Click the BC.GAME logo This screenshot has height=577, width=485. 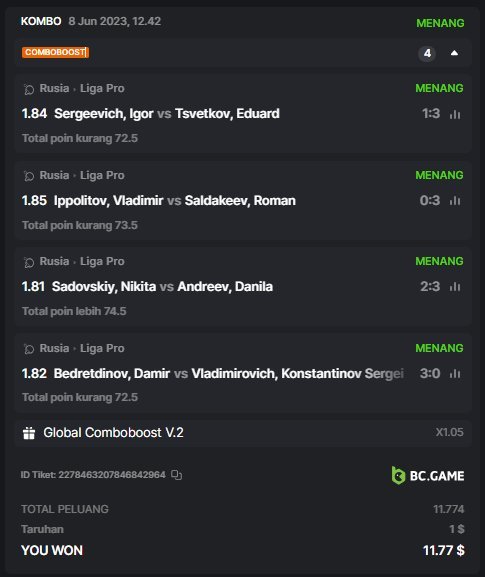(x=428, y=475)
